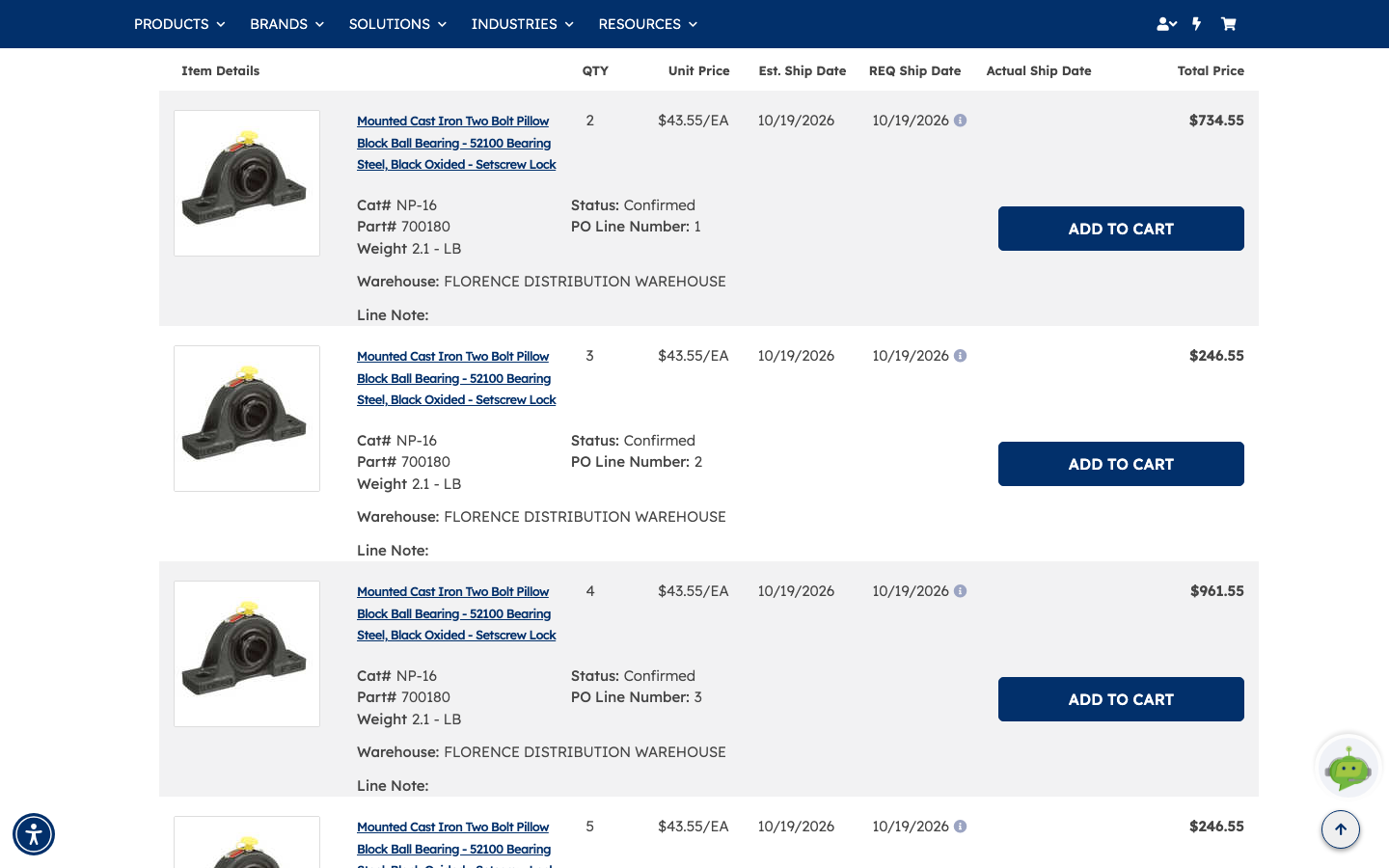The width and height of the screenshot is (1389, 868).
Task: Click the $246.55 total on PO line 2
Action: (x=1216, y=356)
